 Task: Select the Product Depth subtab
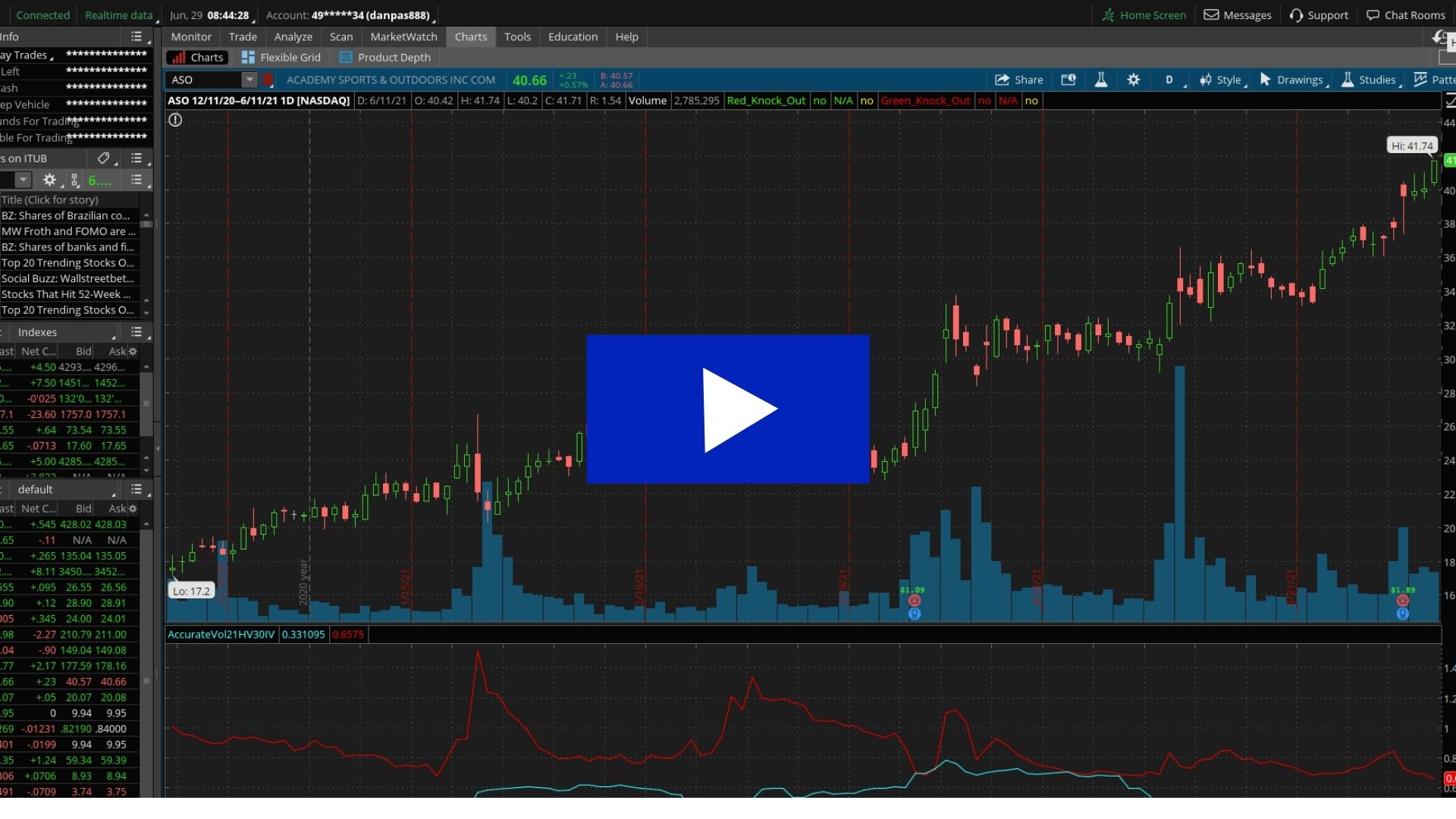point(385,58)
